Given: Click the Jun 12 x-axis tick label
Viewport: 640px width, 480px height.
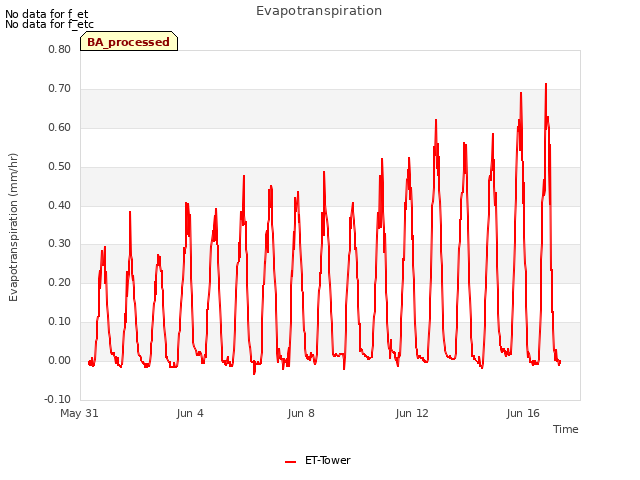Looking at the screenshot, I should [x=412, y=413].
